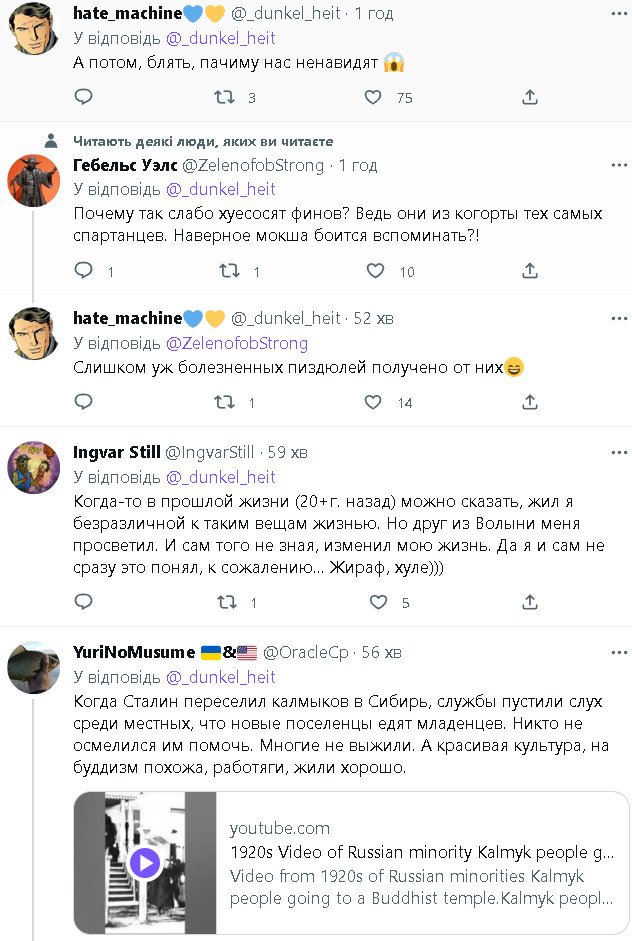Like the Ingvar Still tweet with 5 likes
This screenshot has width=632, height=941.
pyautogui.click(x=378, y=603)
